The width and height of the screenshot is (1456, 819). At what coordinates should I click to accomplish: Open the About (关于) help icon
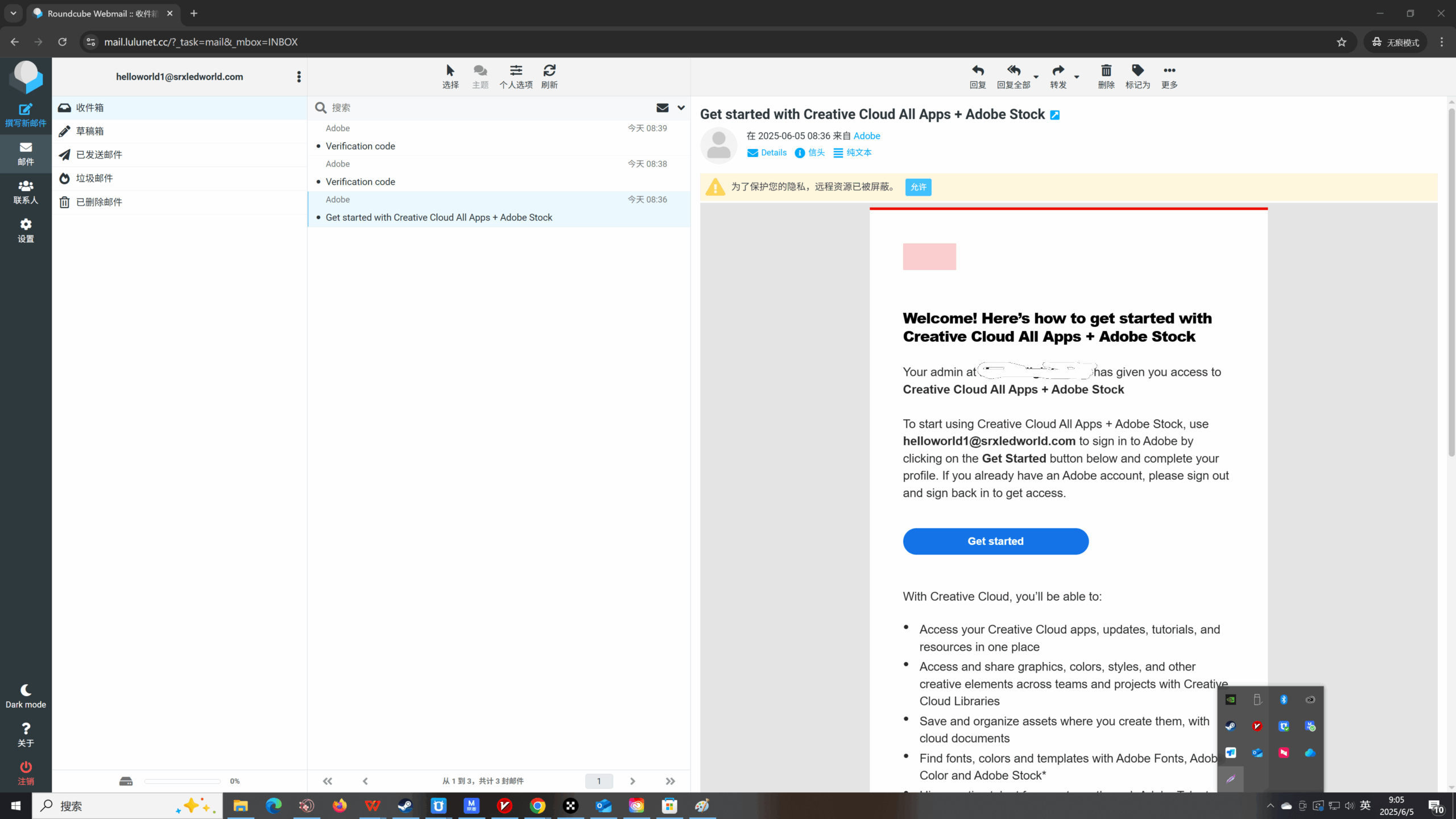tap(26, 734)
